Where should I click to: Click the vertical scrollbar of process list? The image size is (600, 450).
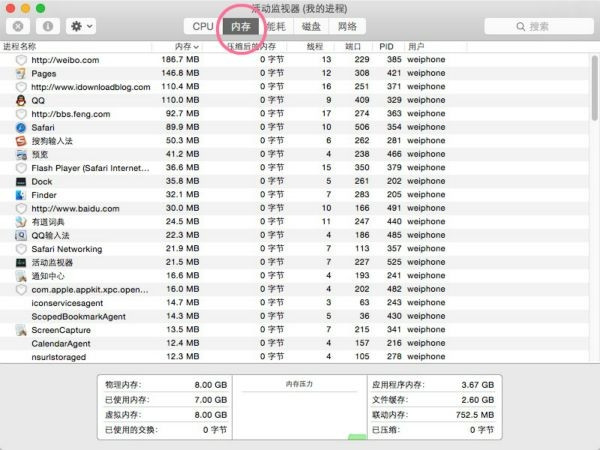[594, 88]
